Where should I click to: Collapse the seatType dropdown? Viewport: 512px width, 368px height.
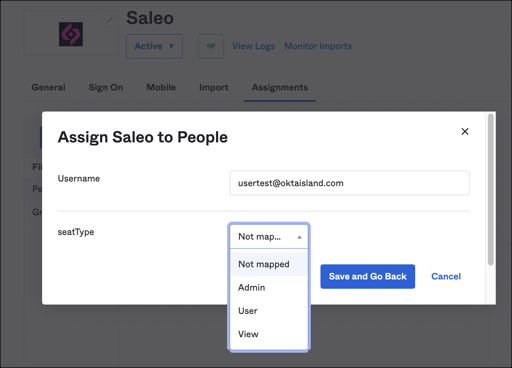point(269,237)
